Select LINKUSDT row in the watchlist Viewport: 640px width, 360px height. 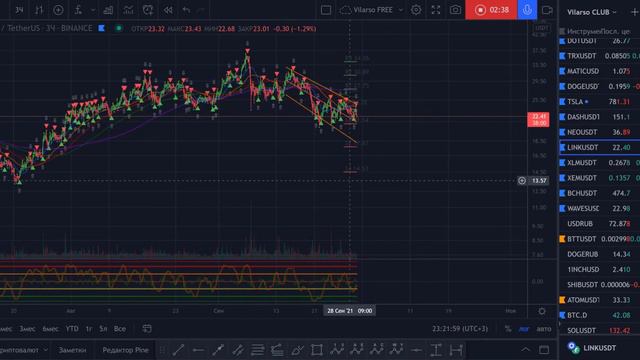coord(599,147)
